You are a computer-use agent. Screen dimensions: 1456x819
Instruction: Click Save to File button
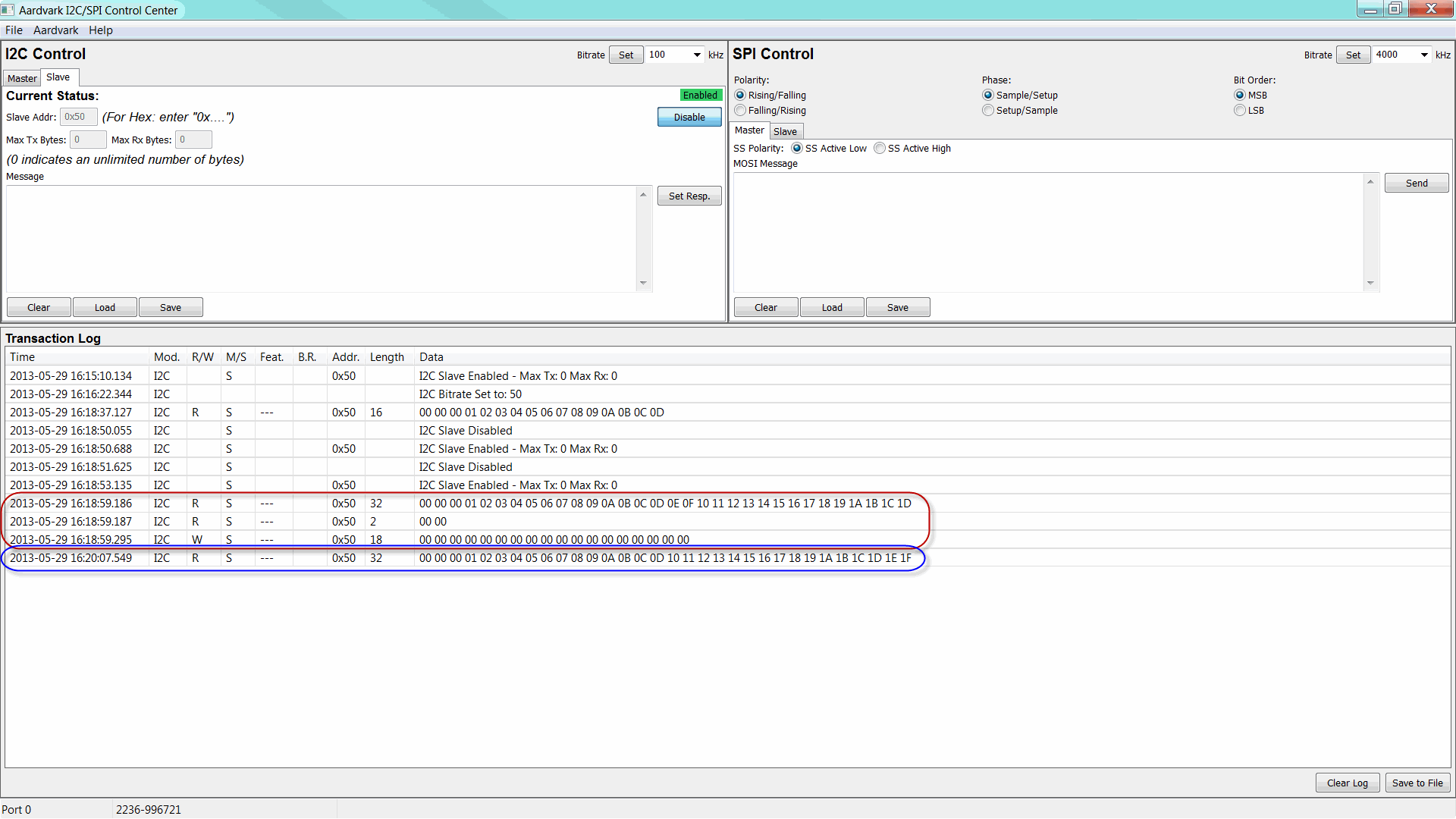coord(1417,783)
